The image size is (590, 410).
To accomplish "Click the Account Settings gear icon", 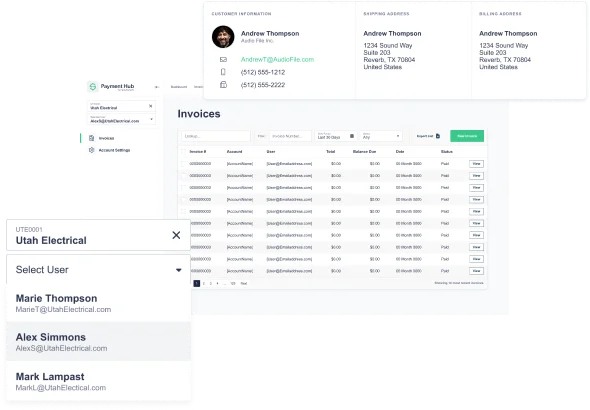I will 91,150.
